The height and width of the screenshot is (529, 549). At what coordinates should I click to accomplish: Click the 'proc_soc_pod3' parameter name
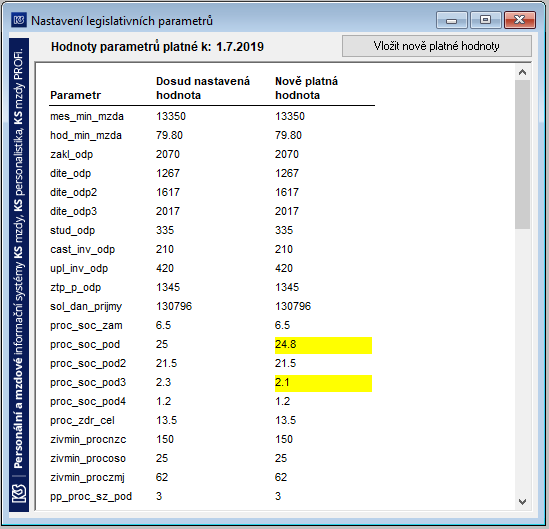[88, 383]
